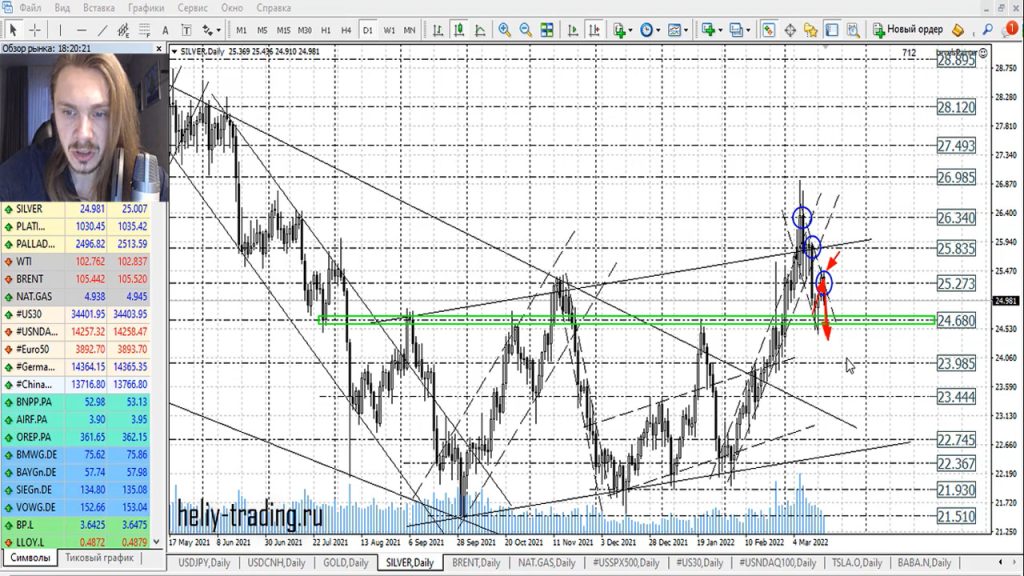Pick the text label tool
Viewport: 1024px width, 576px height.
163,30
